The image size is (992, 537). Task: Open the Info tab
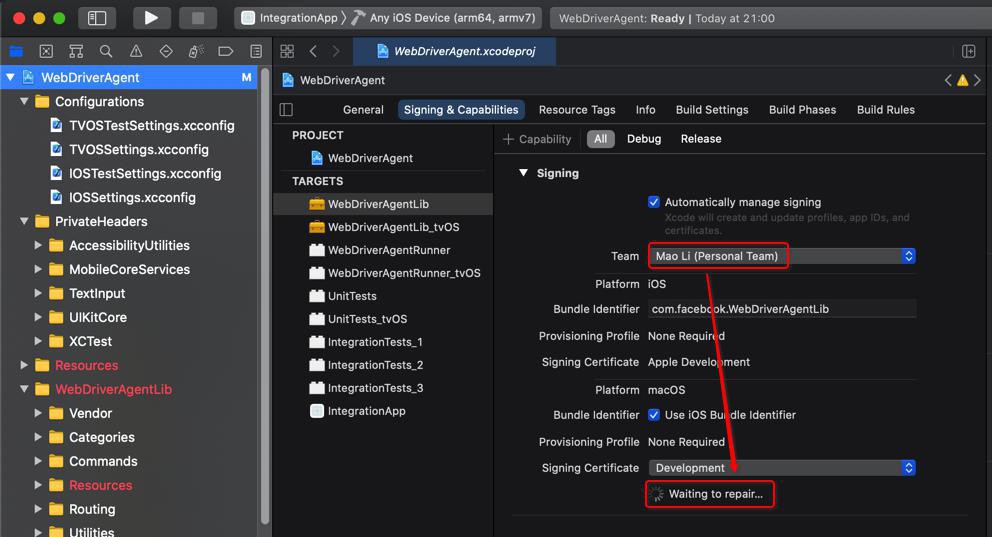coord(645,110)
